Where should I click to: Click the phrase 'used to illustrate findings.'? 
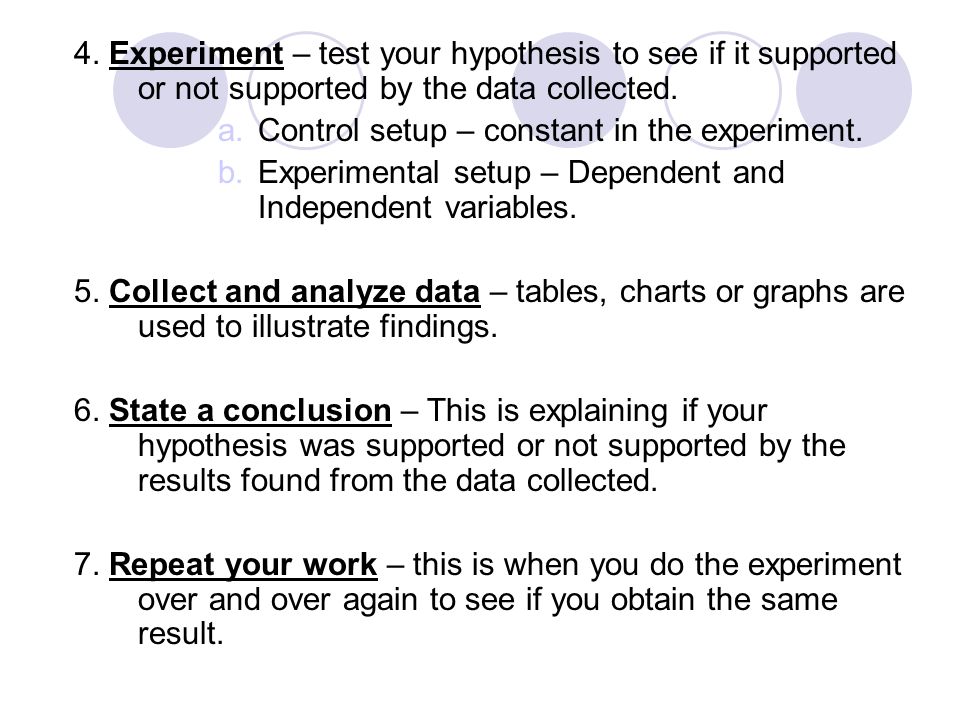(x=317, y=326)
